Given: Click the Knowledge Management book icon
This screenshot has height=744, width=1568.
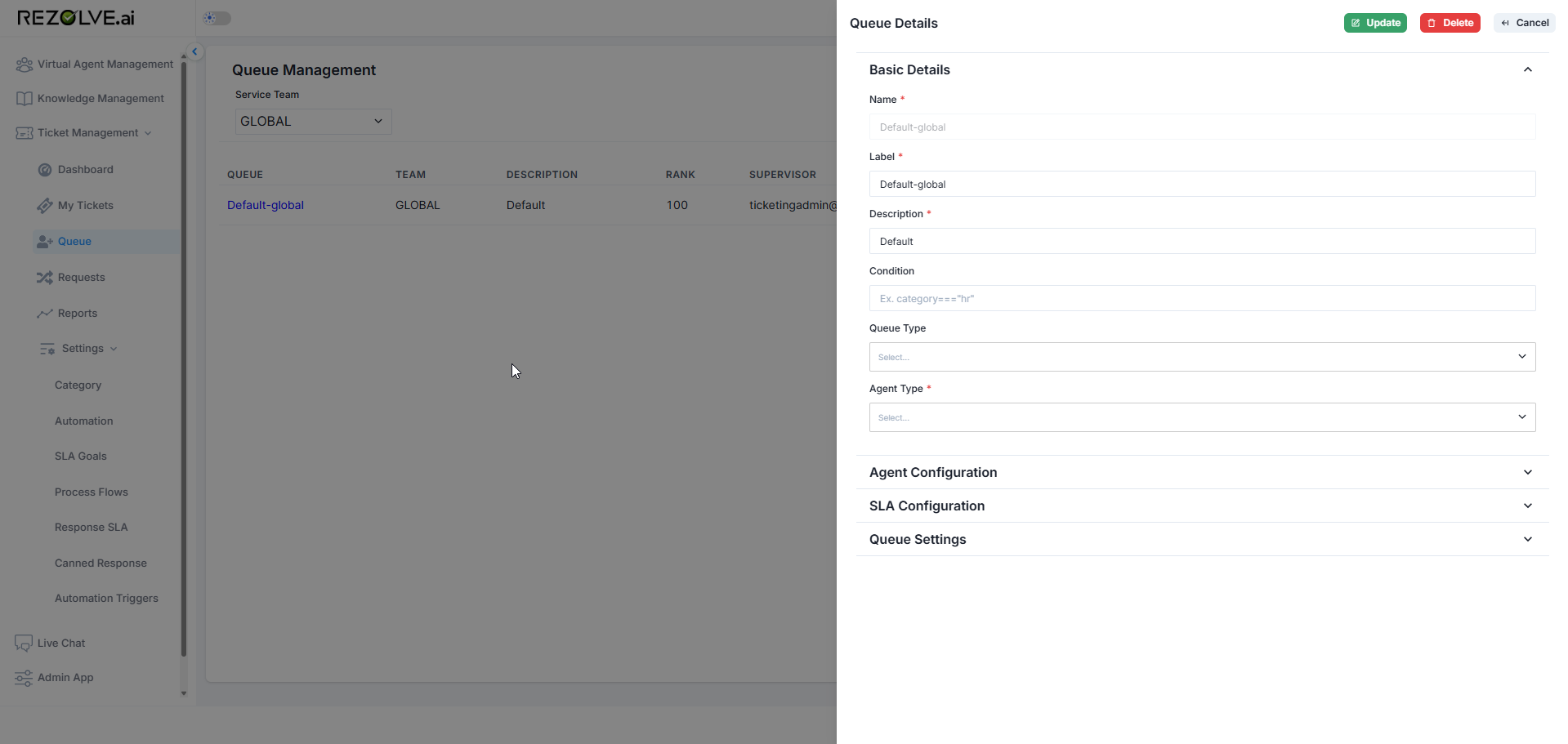Looking at the screenshot, I should (x=25, y=99).
